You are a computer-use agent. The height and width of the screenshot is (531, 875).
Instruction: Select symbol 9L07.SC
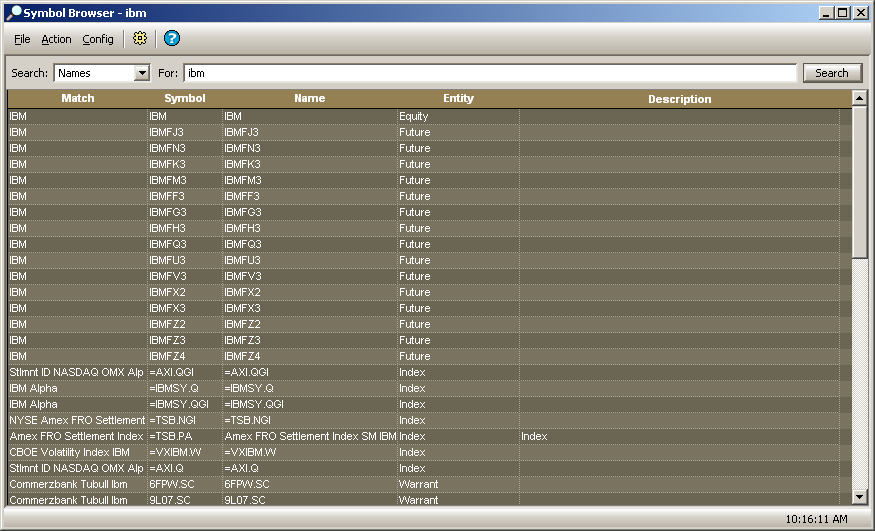coord(185,500)
